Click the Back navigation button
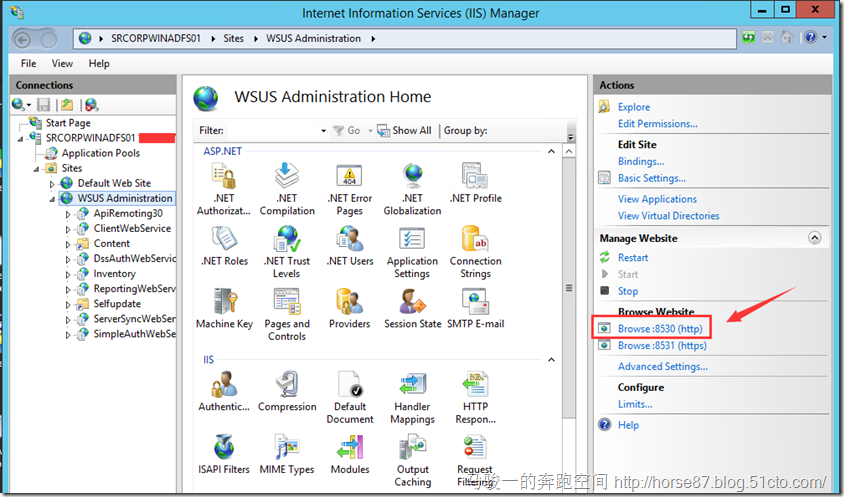844x497 pixels. 22,39
